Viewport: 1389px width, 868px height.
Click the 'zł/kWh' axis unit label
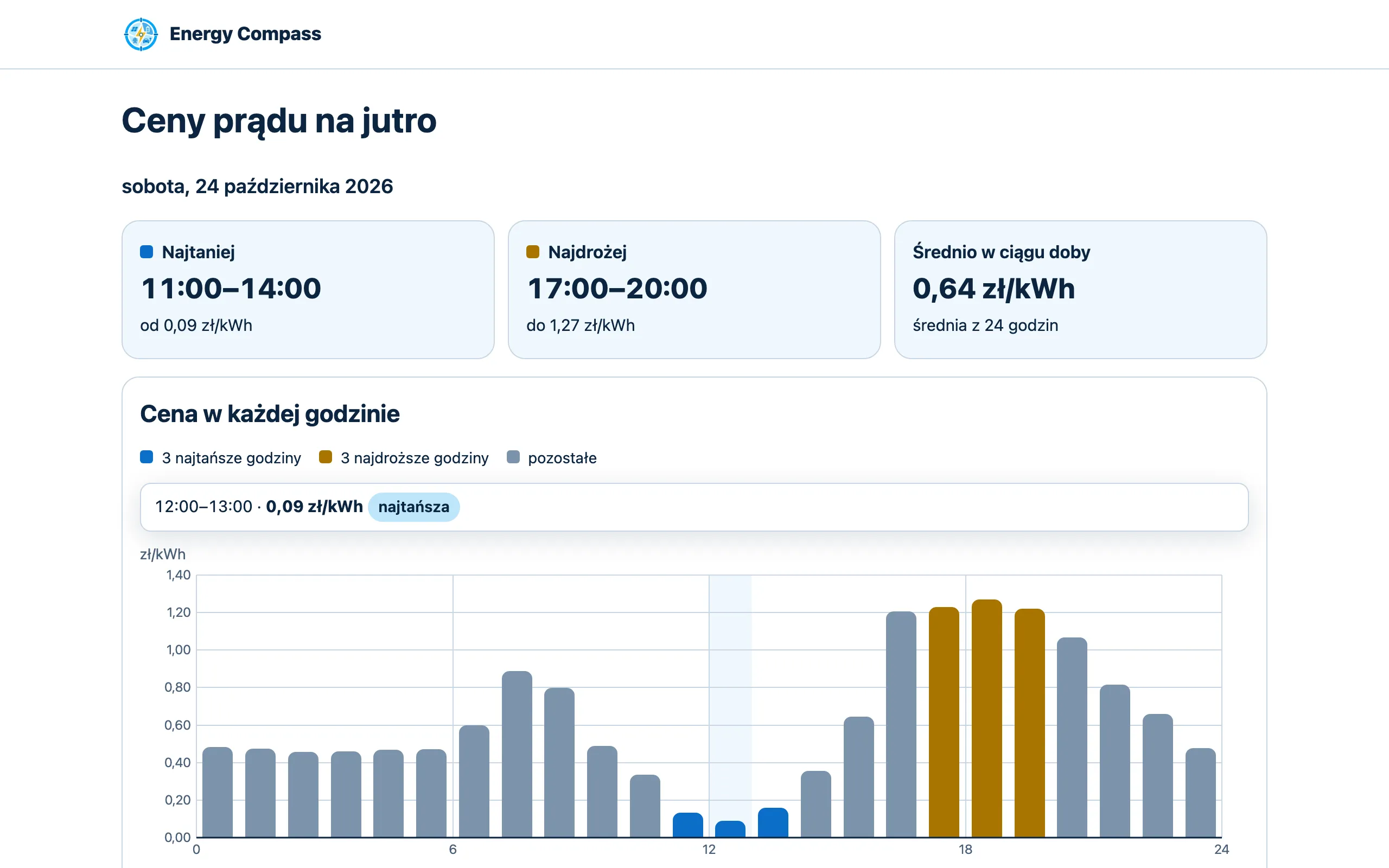coord(163,554)
